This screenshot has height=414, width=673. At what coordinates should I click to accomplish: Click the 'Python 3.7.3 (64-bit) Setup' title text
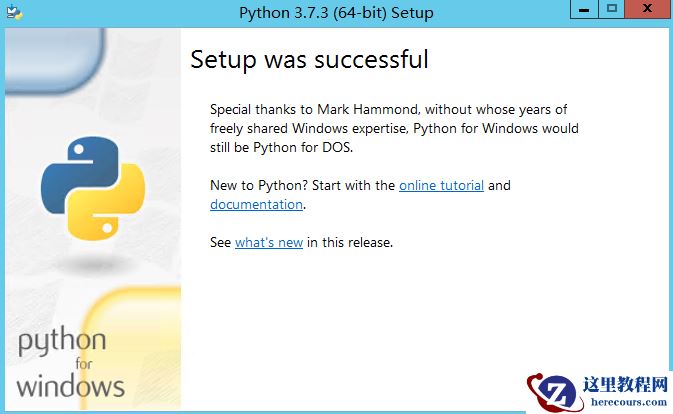click(x=336, y=13)
